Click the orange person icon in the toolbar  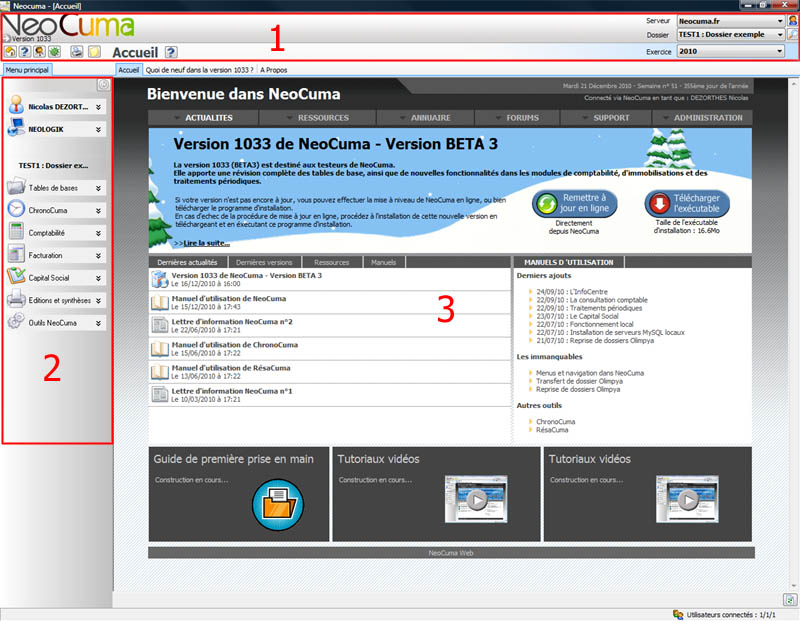click(39, 52)
